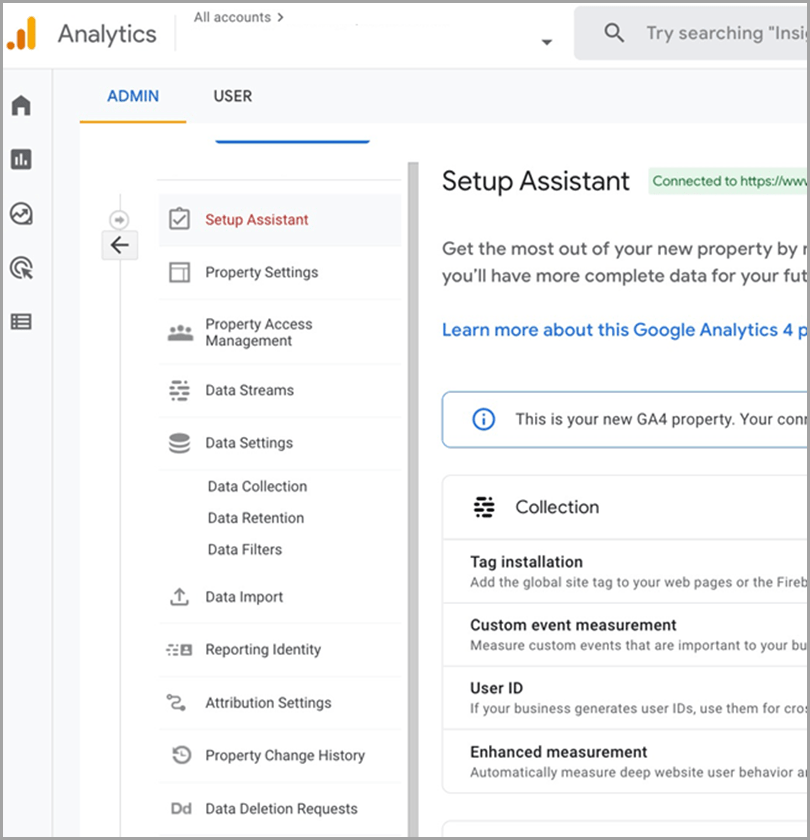
Task: Open Data Streams
Action: pyautogui.click(x=280, y=390)
